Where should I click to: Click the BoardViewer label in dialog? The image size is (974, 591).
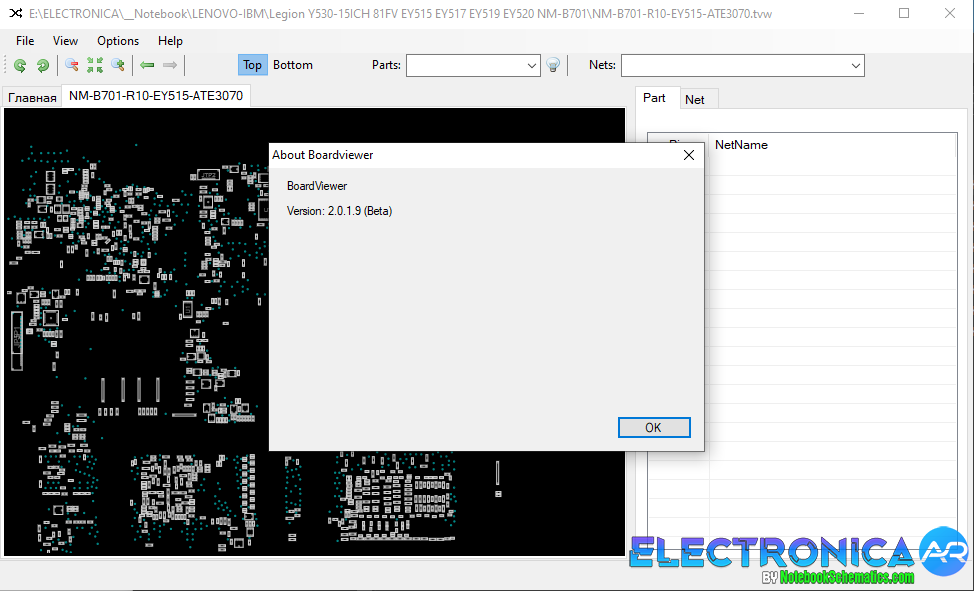click(317, 186)
